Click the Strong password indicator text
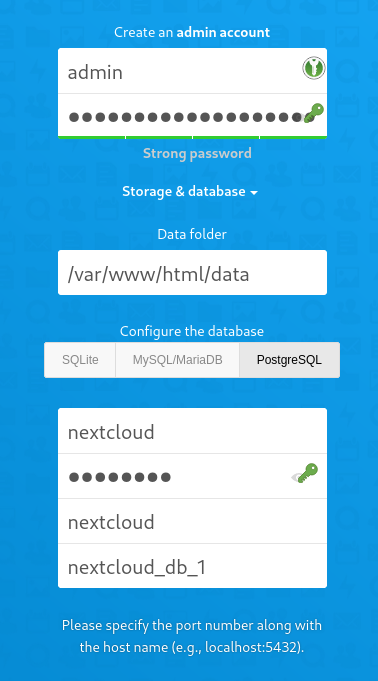This screenshot has height=681, width=378. pos(197,153)
